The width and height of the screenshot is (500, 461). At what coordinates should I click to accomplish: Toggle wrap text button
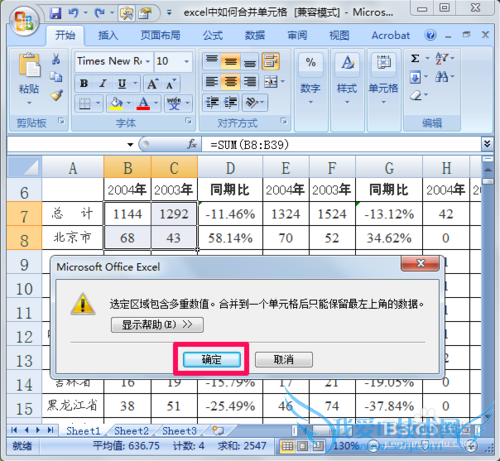[271, 61]
